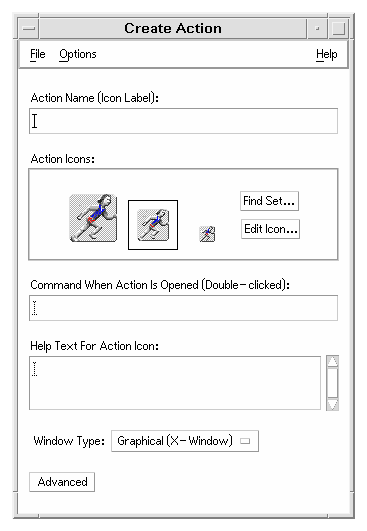The height and width of the screenshot is (531, 367).
Task: Click the maximize square button in title bar
Action: point(339,28)
